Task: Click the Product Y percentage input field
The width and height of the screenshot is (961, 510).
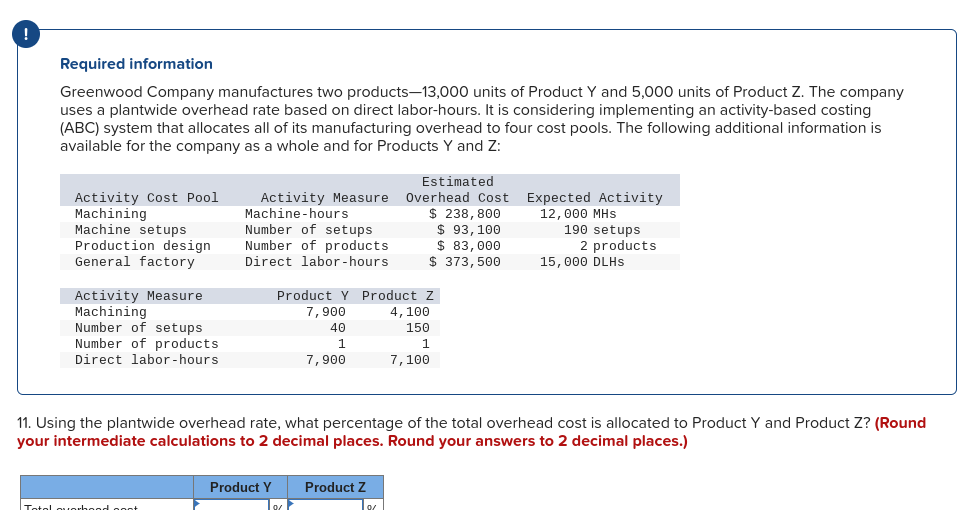Action: [231, 505]
